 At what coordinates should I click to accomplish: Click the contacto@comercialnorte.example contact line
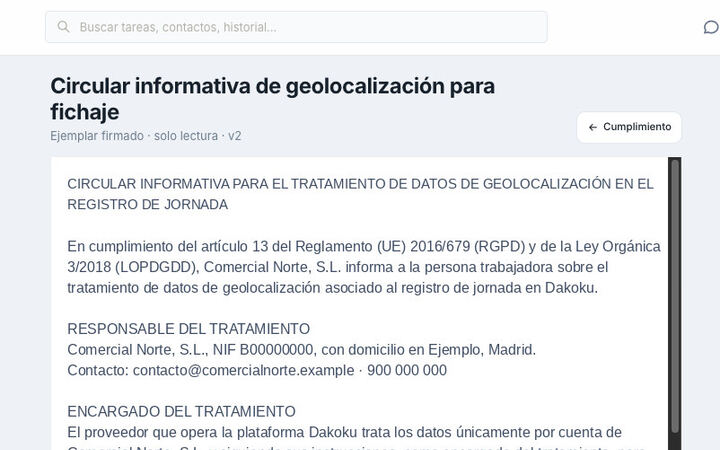coord(257,370)
